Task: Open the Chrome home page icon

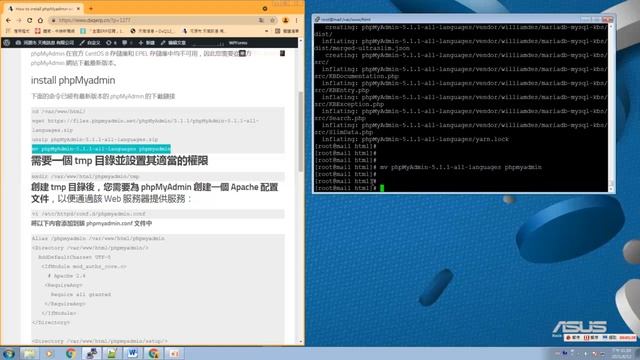Action: tap(40, 20)
